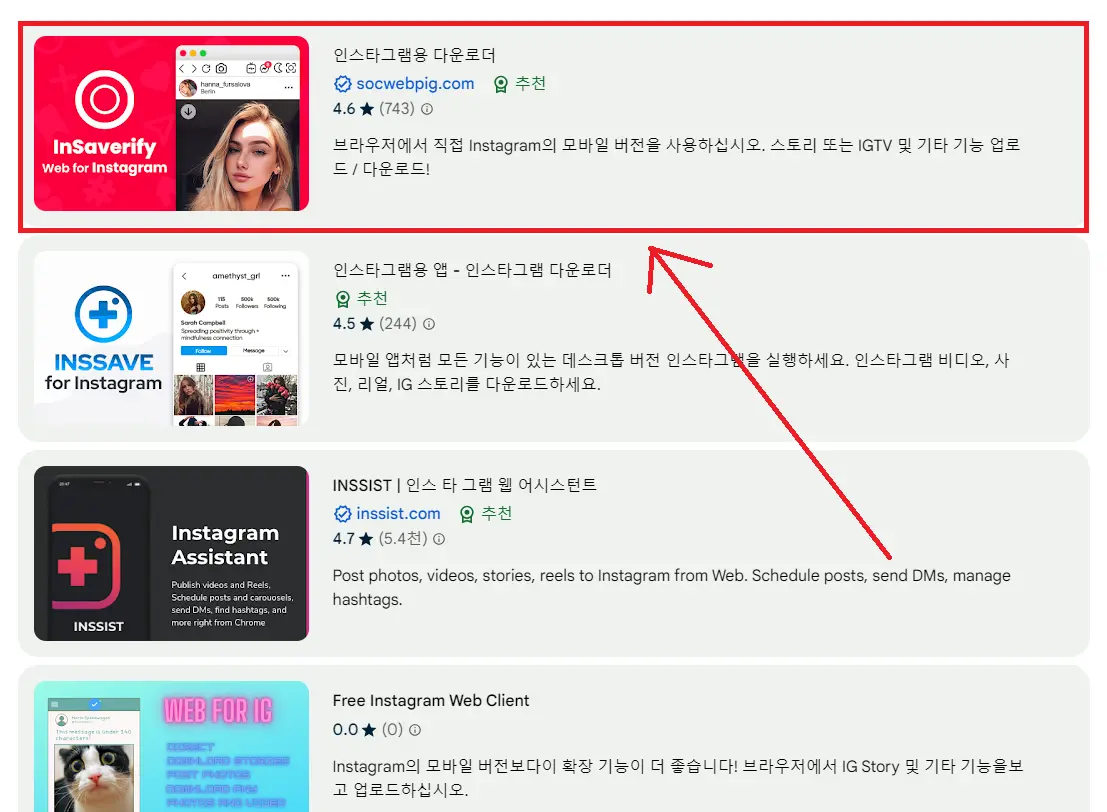This screenshot has height=812, width=1107.
Task: Select the 인스타그램용 다운로더 extension title
Action: (x=414, y=56)
